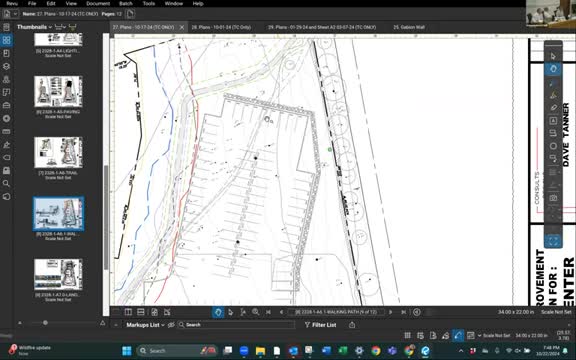Select the A7.0-LAND page thumbnail
This screenshot has width=576, height=360.
(x=58, y=274)
